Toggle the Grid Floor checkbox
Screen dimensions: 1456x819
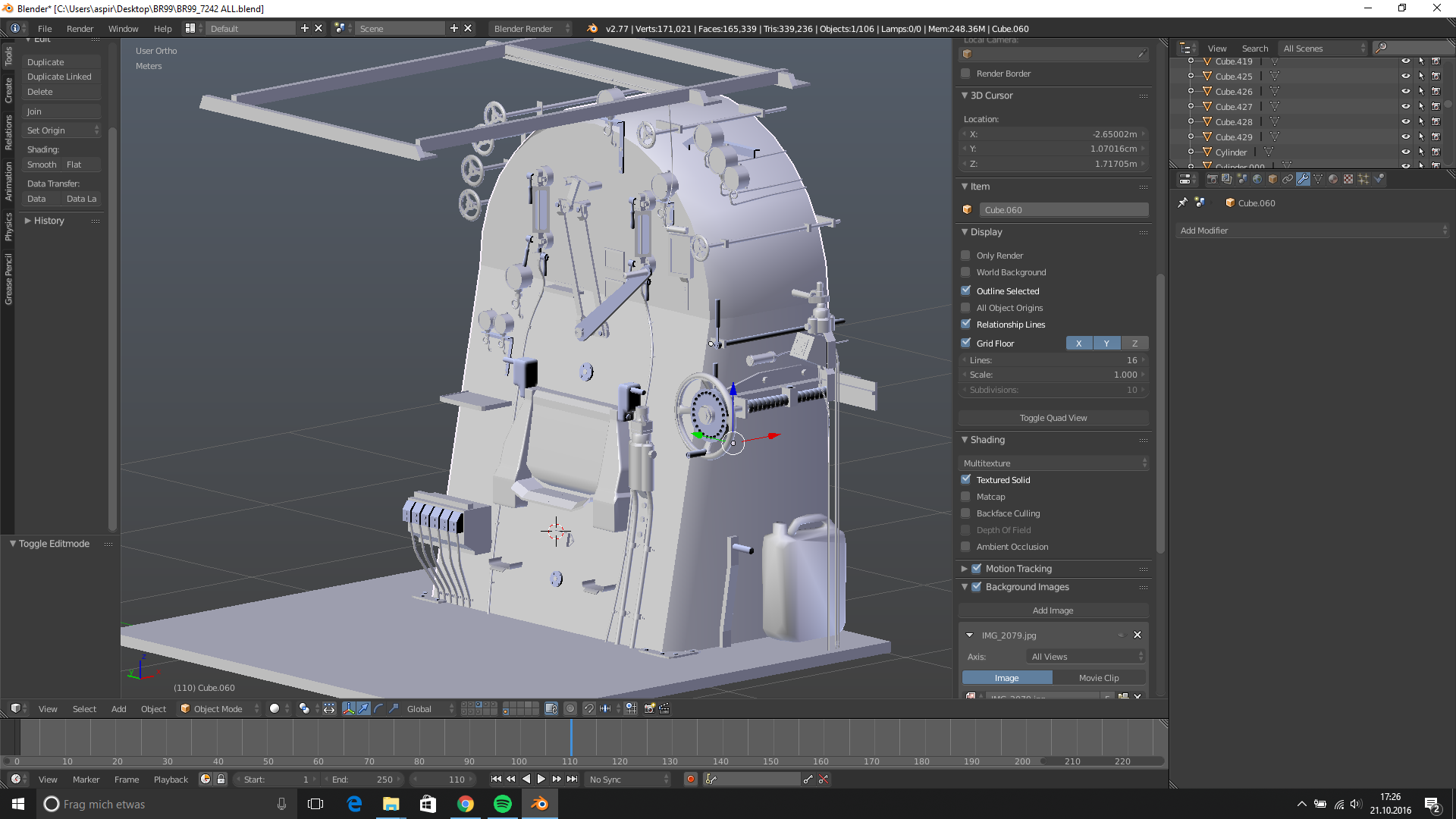(x=965, y=344)
